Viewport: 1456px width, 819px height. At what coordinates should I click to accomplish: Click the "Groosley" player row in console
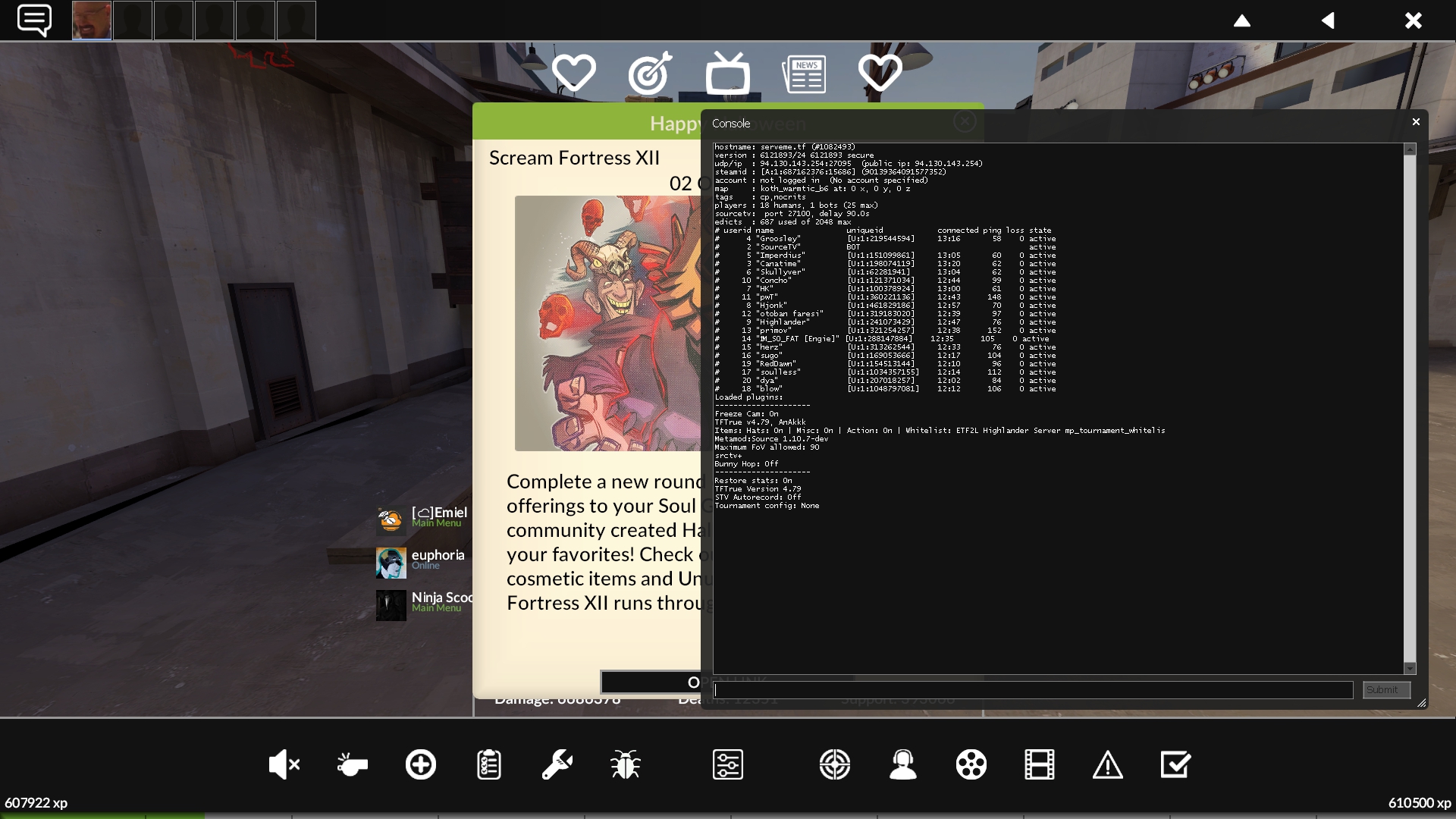[x=885, y=239]
